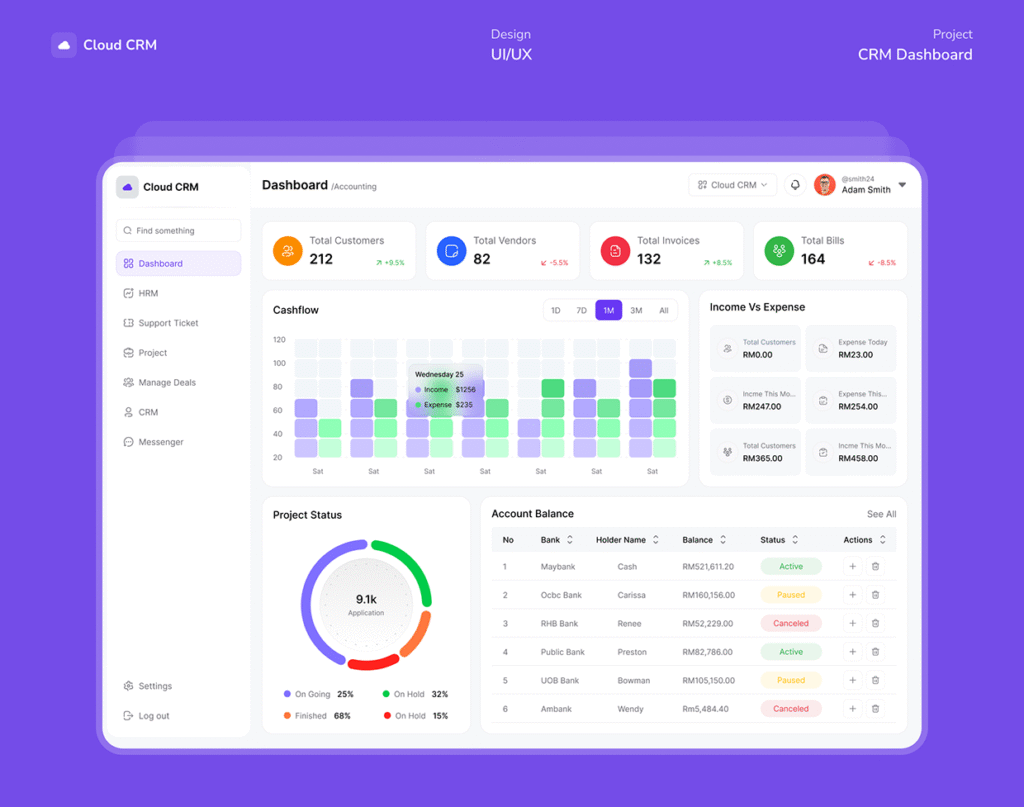The width and height of the screenshot is (1024, 807).
Task: Select the 3M cashflow range
Action: tap(636, 311)
